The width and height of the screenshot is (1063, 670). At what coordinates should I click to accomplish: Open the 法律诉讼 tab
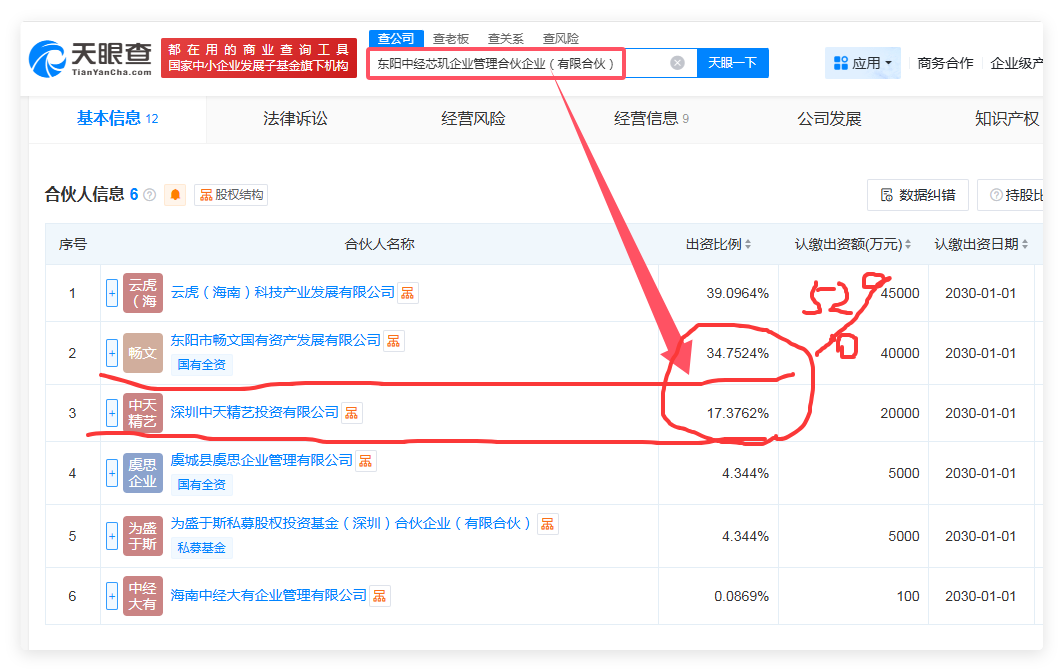(x=295, y=119)
